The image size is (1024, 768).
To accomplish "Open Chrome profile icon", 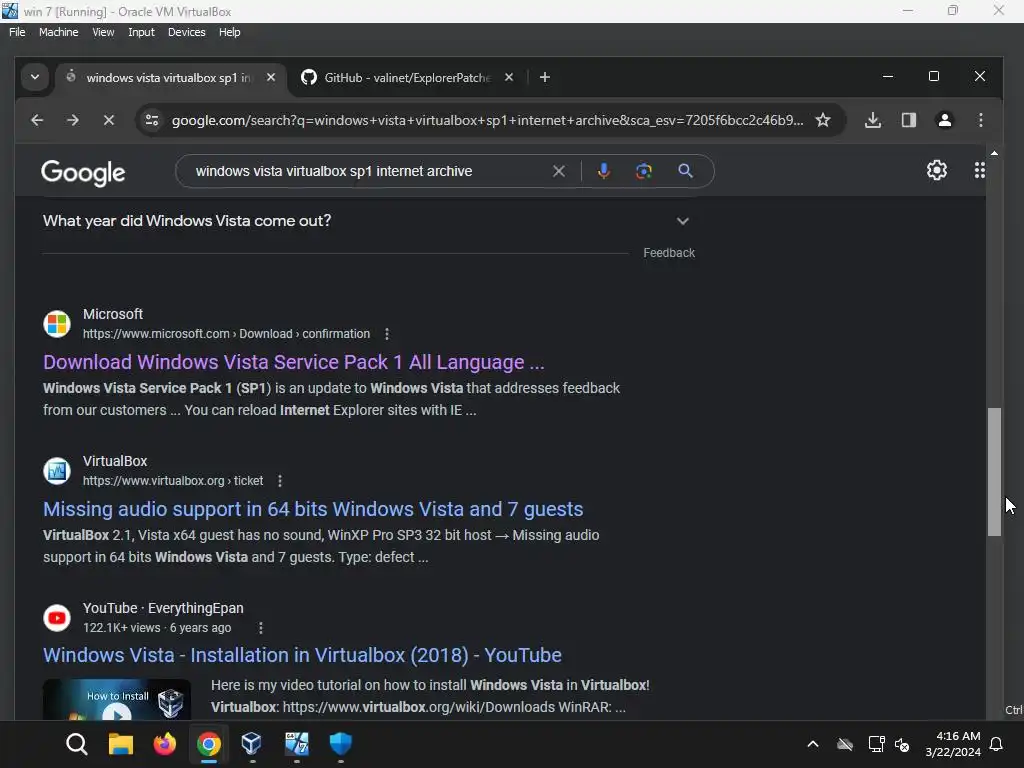I will [944, 120].
